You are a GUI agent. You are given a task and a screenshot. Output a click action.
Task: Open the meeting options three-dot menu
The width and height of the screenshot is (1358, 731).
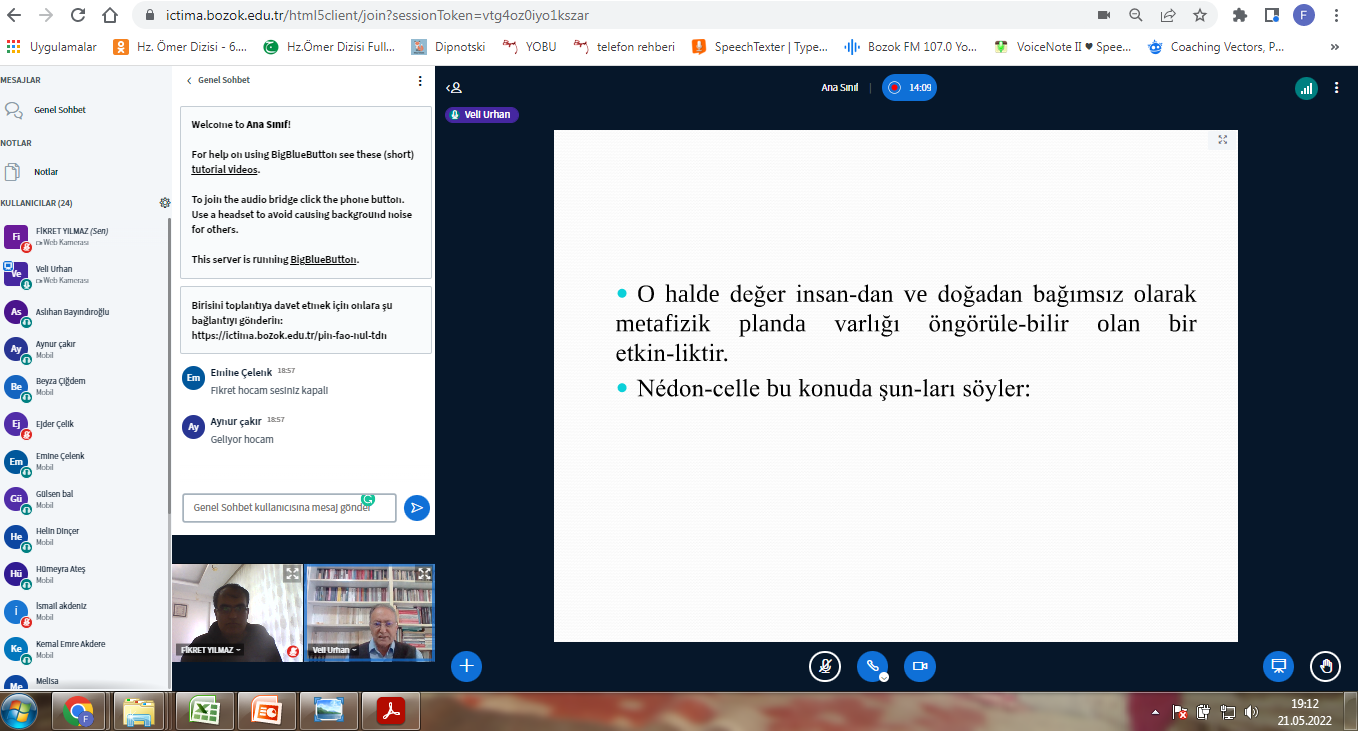point(1337,88)
